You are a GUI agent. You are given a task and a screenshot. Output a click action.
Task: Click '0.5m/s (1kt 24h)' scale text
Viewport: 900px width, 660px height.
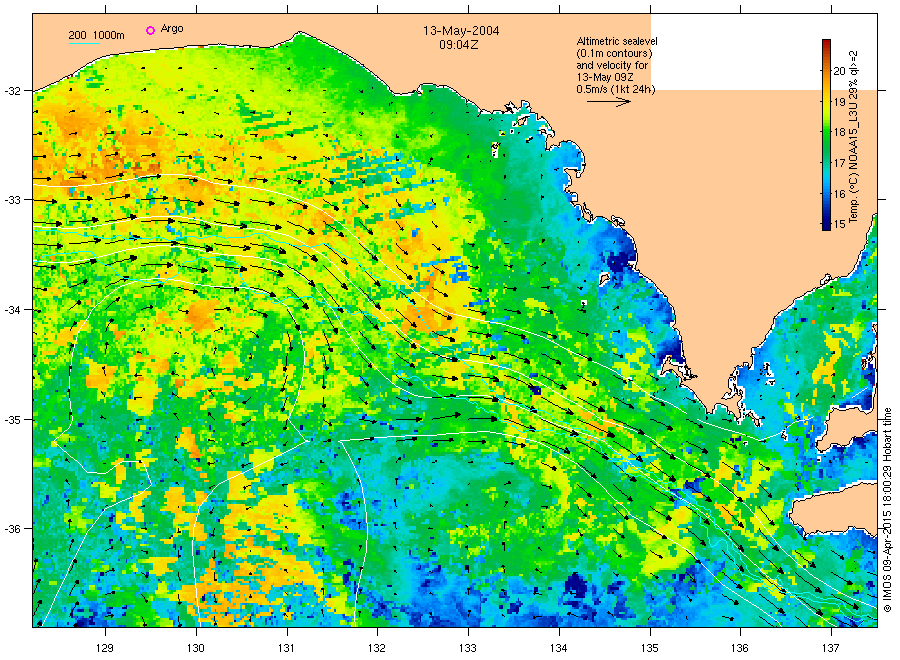616,89
